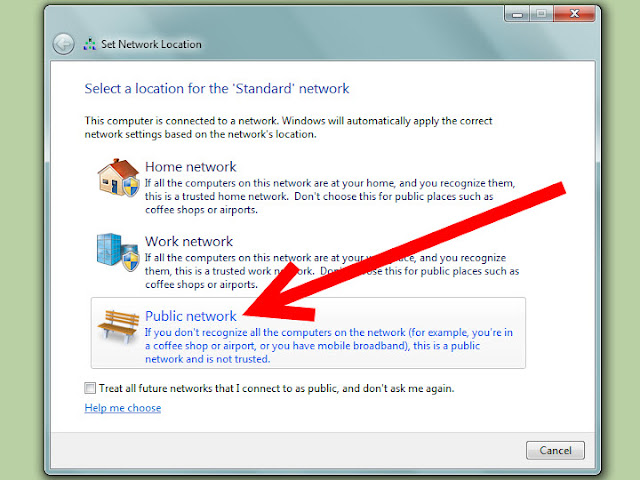640x480 pixels.
Task: Select the office building icon for Work network
Action: coord(118,252)
